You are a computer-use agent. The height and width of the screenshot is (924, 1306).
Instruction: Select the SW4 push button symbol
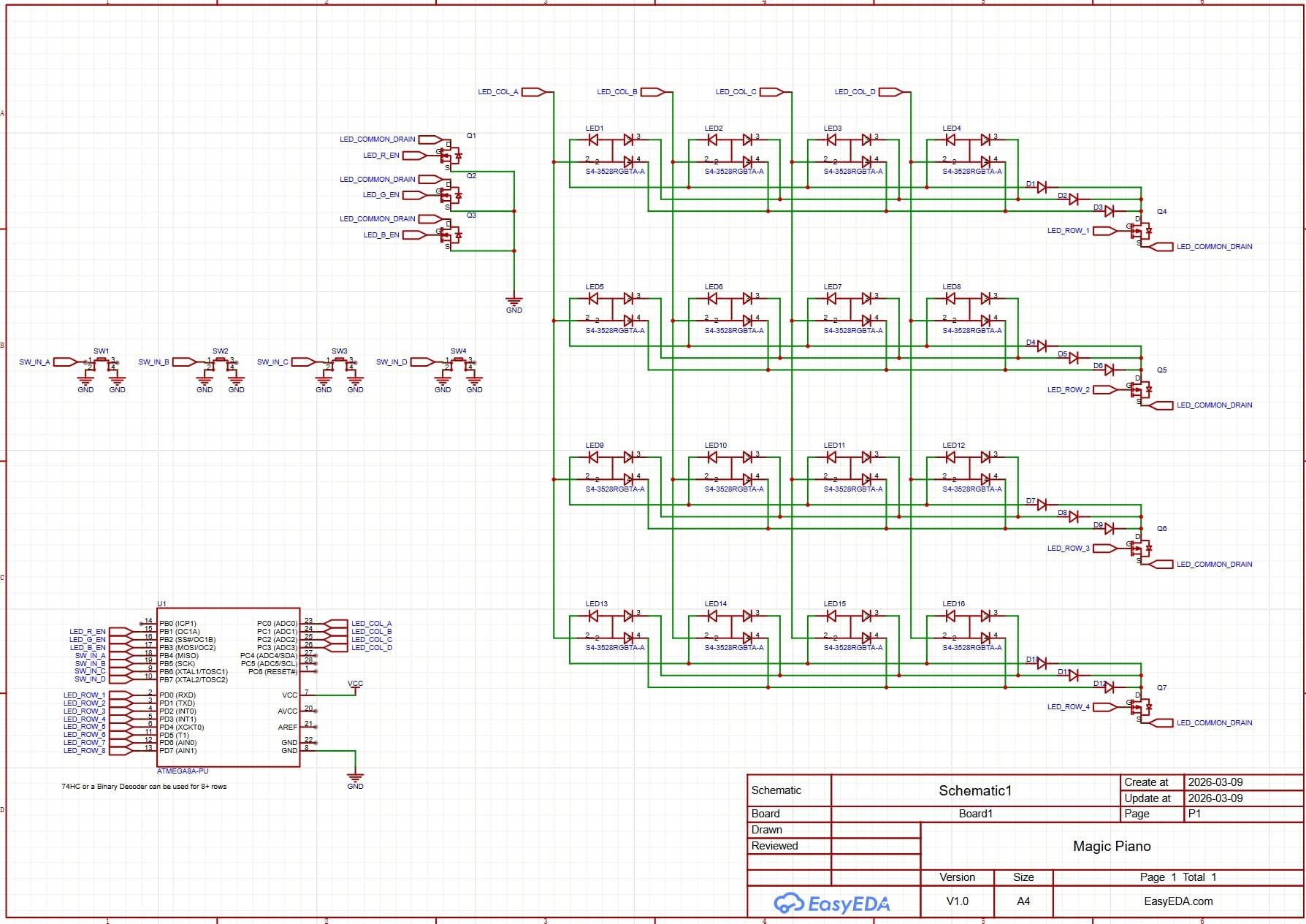(459, 362)
